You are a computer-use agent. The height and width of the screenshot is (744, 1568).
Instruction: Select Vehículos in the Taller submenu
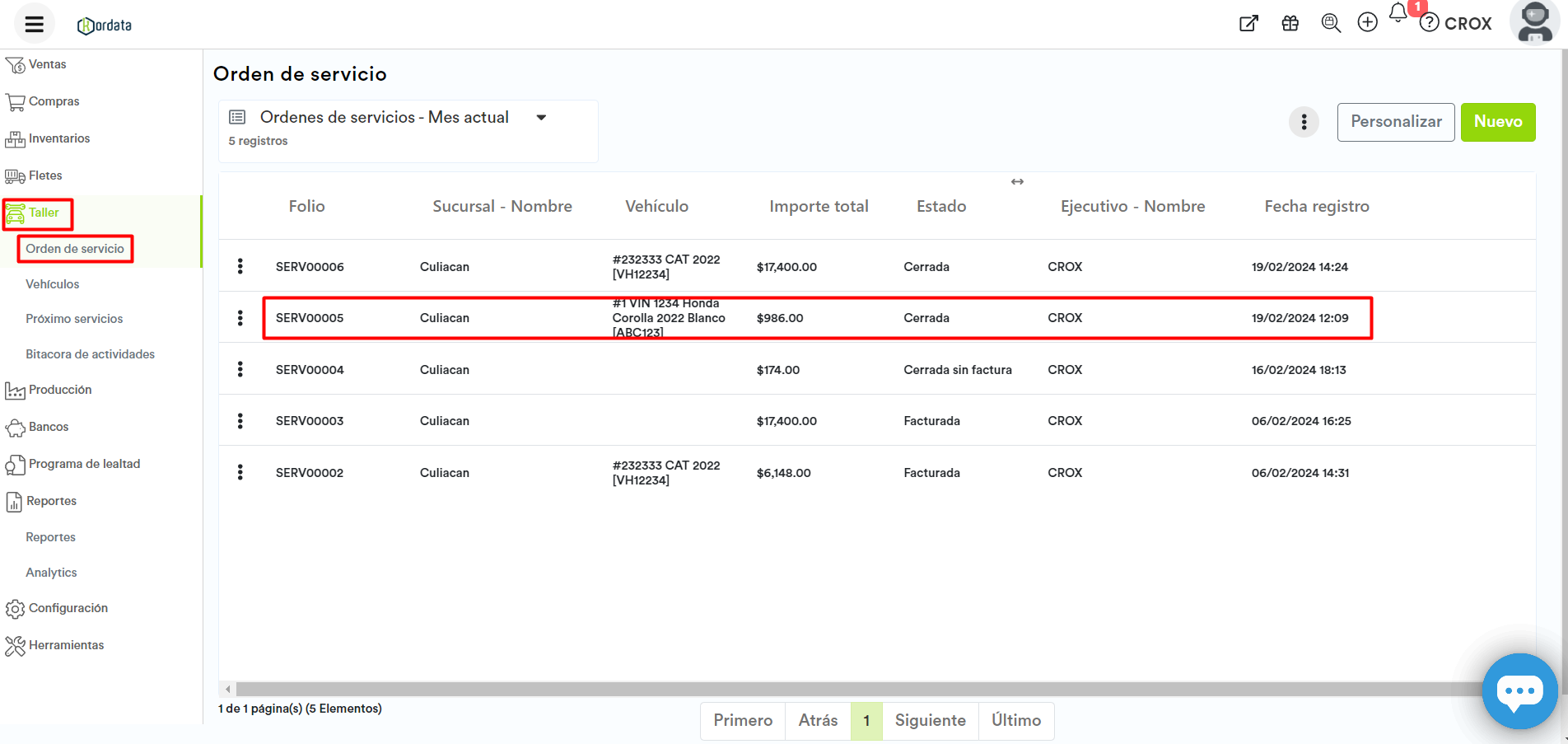53,284
